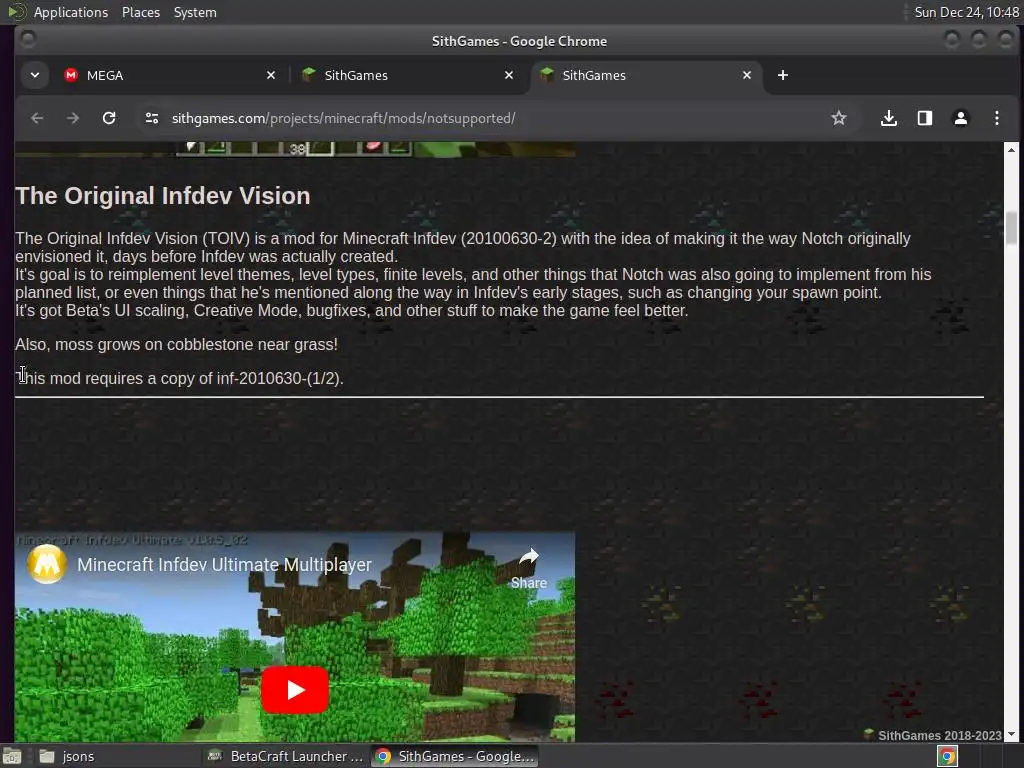Close the active SithGames tab
Screen dimensions: 1024x768
pos(746,75)
